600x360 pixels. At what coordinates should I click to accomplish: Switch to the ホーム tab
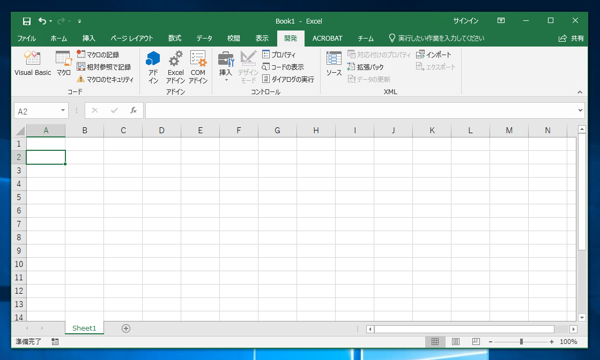click(59, 38)
